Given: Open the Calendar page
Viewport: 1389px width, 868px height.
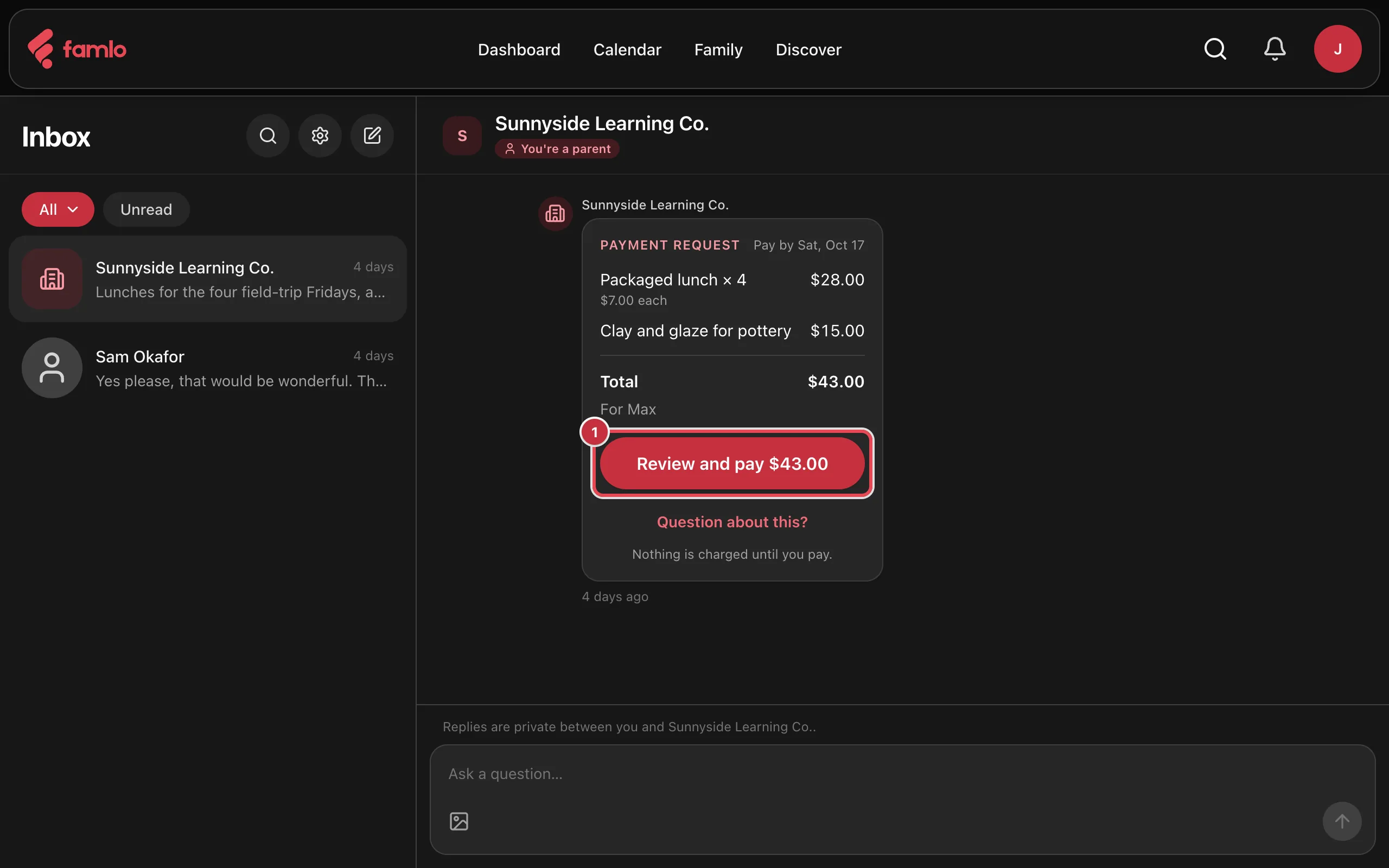Looking at the screenshot, I should (x=627, y=49).
